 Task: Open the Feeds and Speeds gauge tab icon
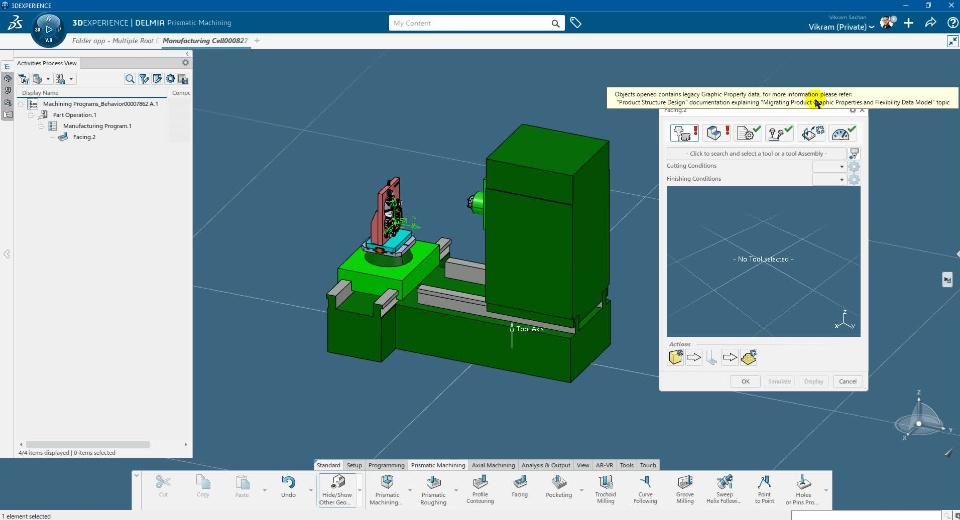click(x=843, y=133)
